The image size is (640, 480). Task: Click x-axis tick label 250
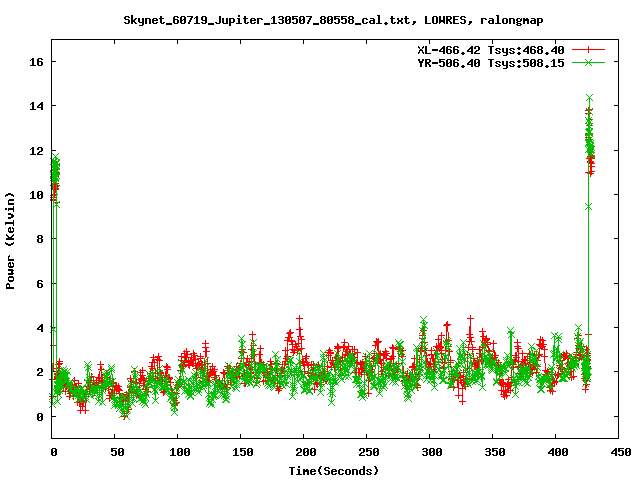[369, 452]
